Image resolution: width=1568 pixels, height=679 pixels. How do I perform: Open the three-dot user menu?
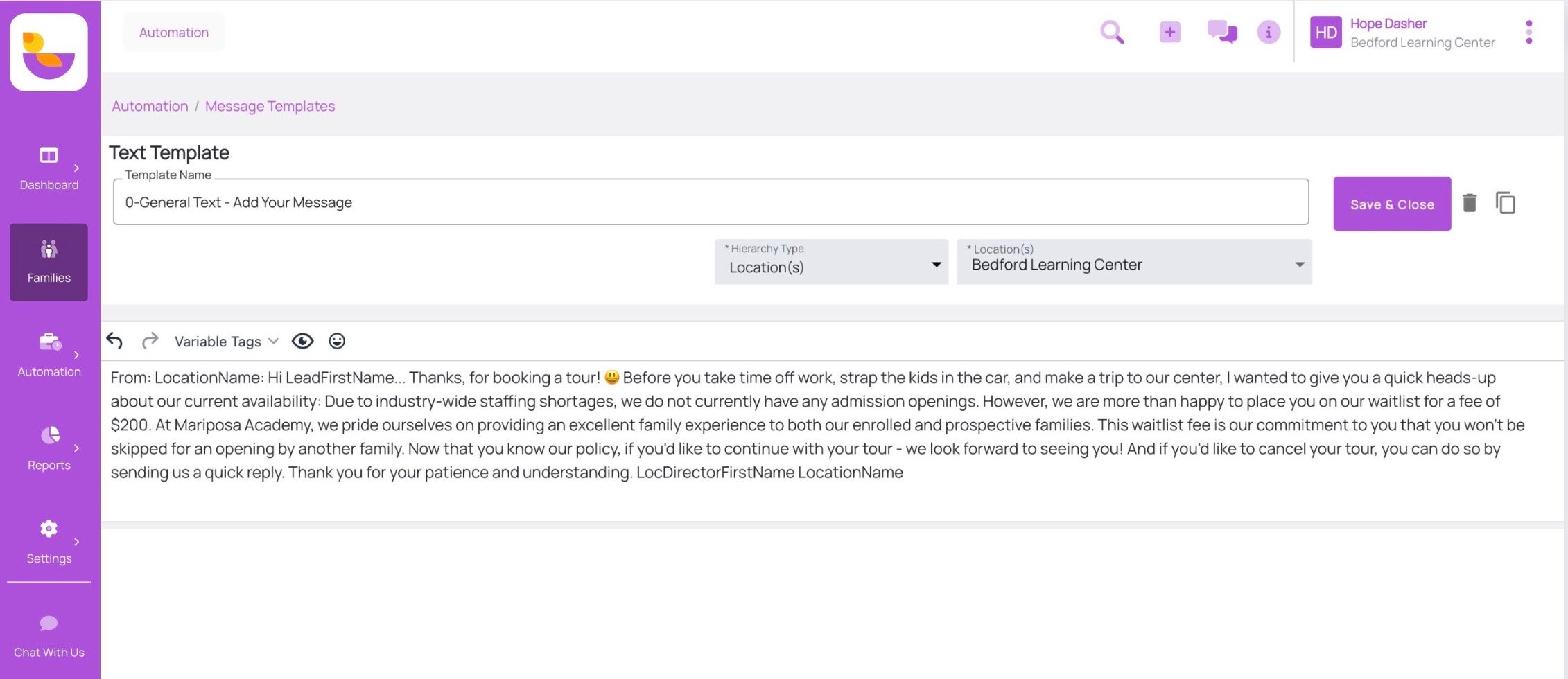1528,33
